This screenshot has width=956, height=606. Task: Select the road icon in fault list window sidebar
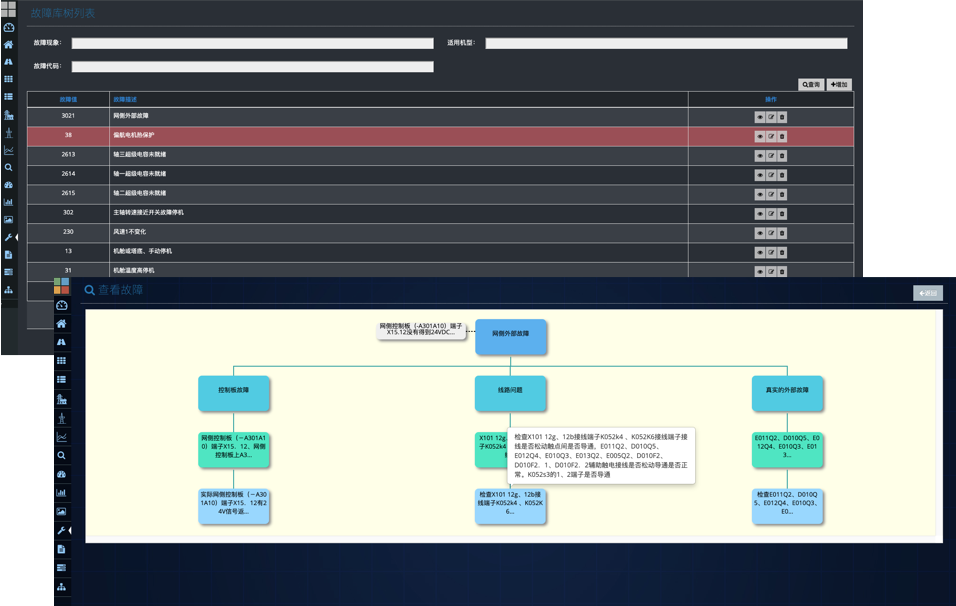[9, 62]
